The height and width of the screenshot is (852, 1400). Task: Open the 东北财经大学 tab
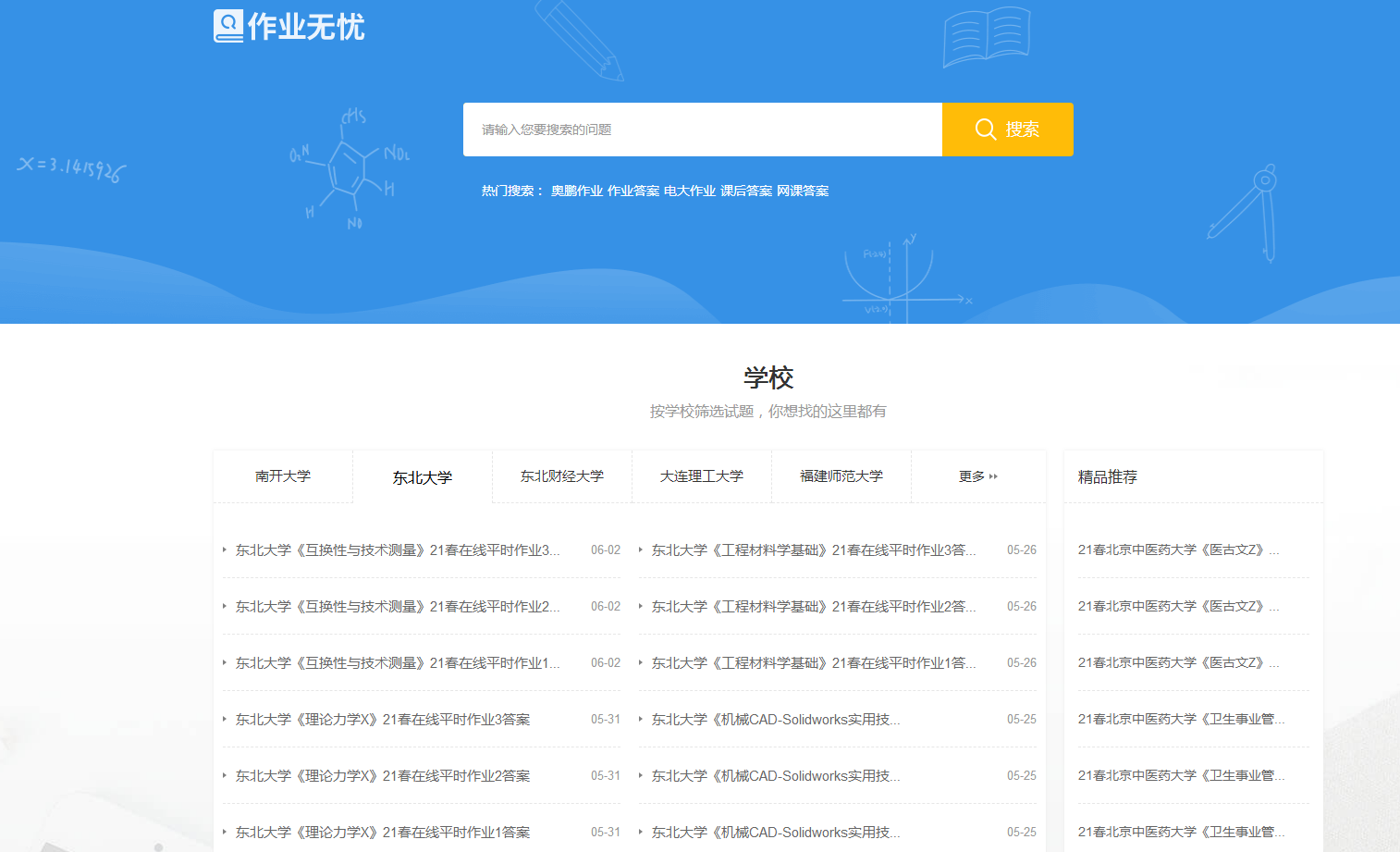click(562, 476)
